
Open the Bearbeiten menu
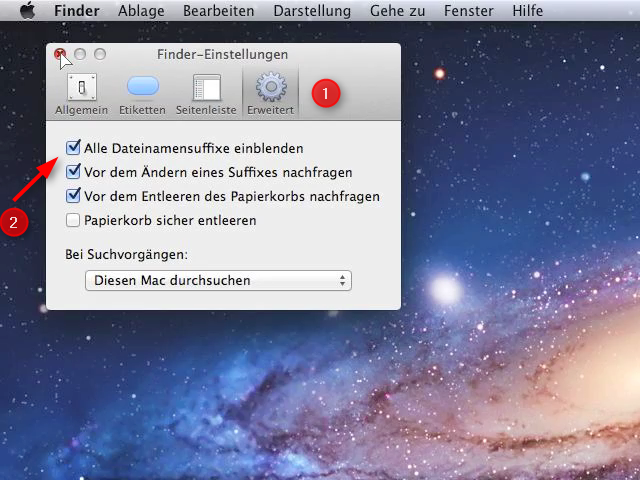pos(218,11)
